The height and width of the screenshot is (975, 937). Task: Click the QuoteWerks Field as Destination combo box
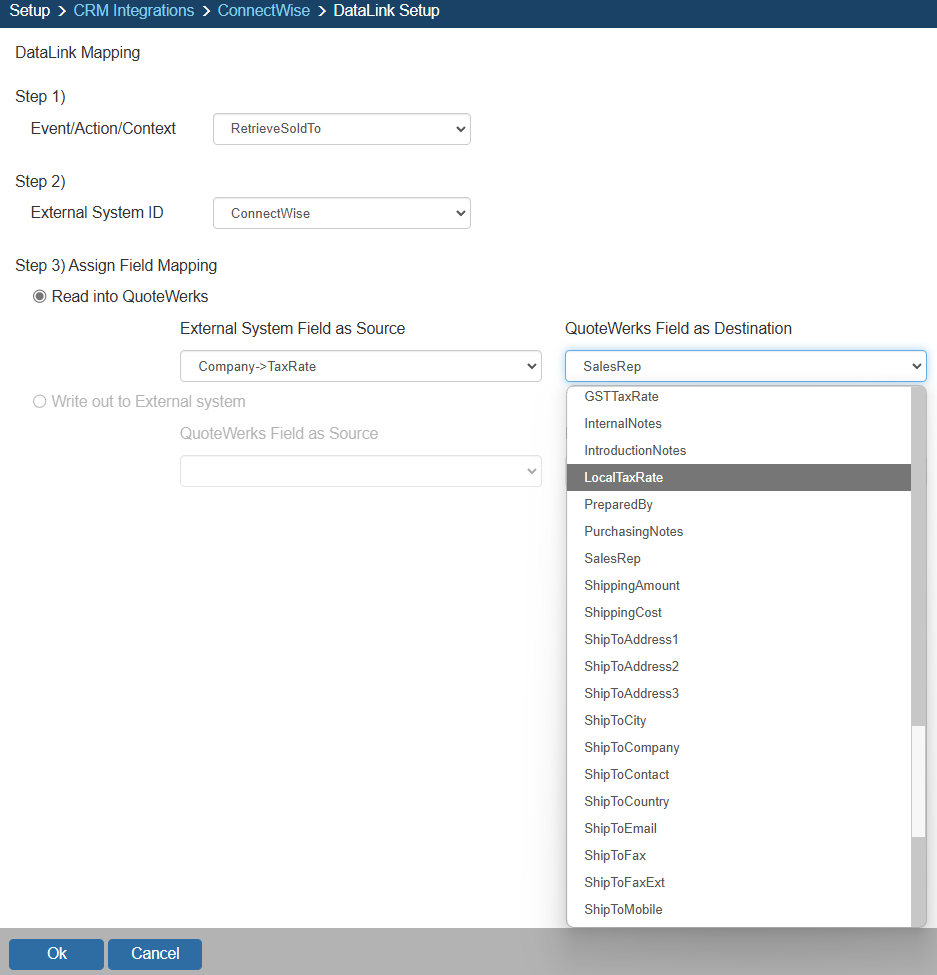pyautogui.click(x=745, y=366)
